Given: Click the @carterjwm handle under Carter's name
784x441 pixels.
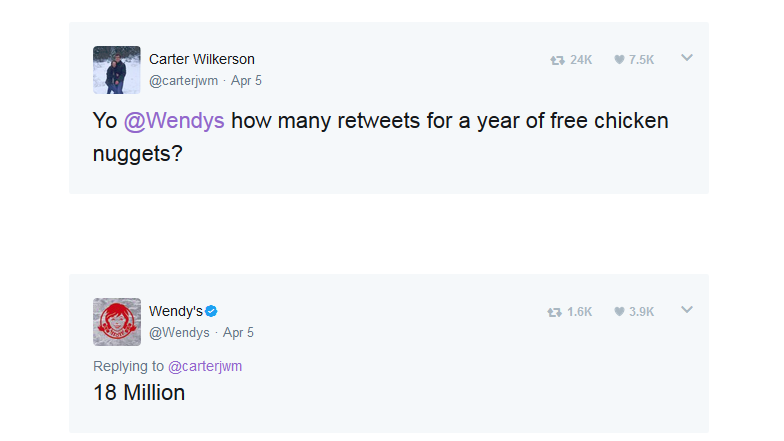Looking at the screenshot, I should pyautogui.click(x=184, y=81).
